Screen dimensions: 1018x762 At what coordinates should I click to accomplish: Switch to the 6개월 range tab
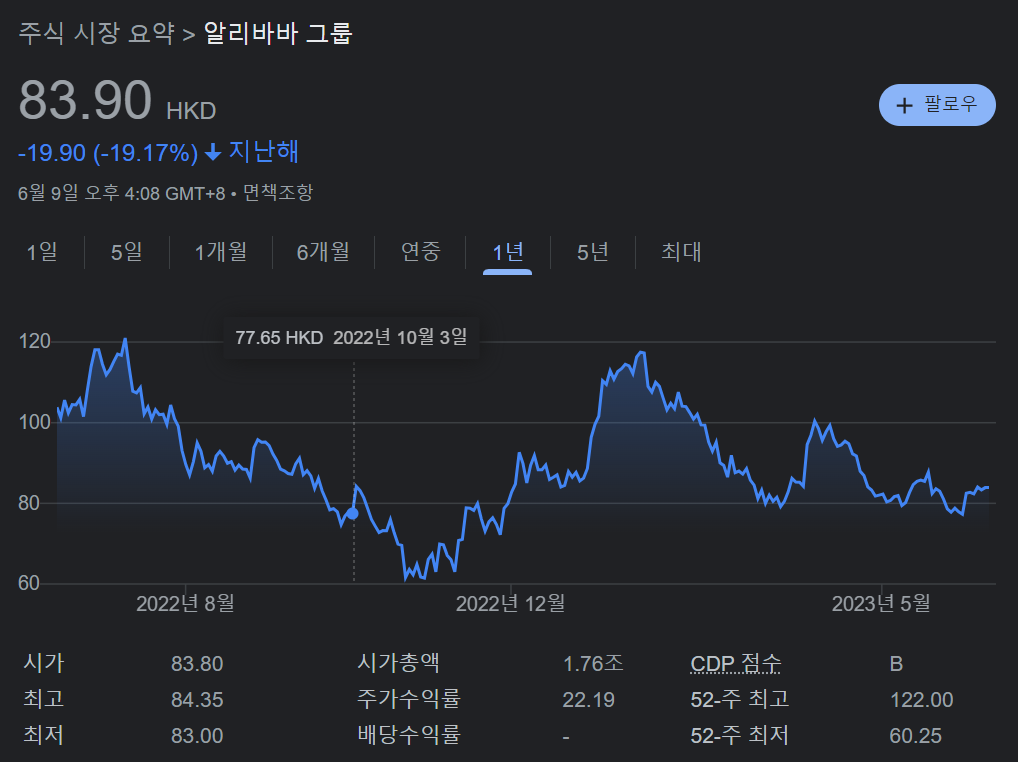tap(323, 251)
